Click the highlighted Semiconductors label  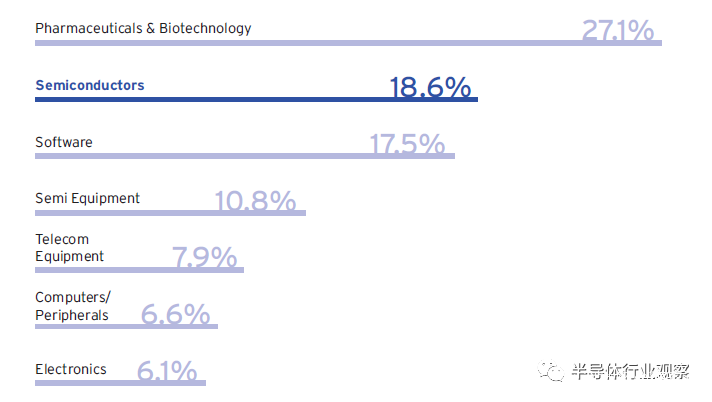coord(89,85)
